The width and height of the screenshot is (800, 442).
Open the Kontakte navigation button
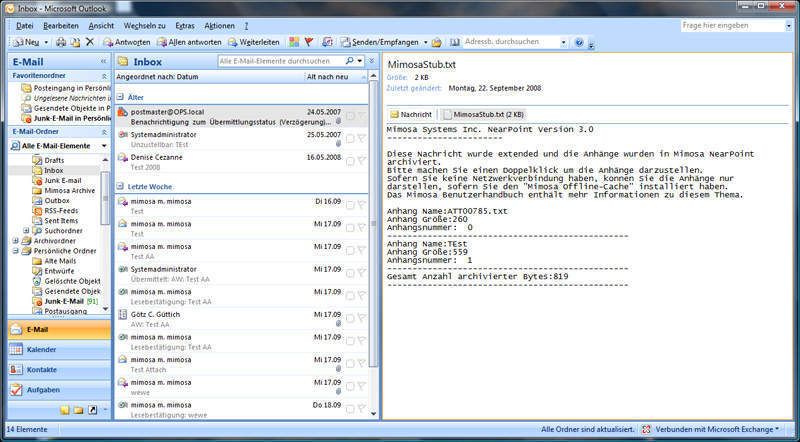[59, 370]
